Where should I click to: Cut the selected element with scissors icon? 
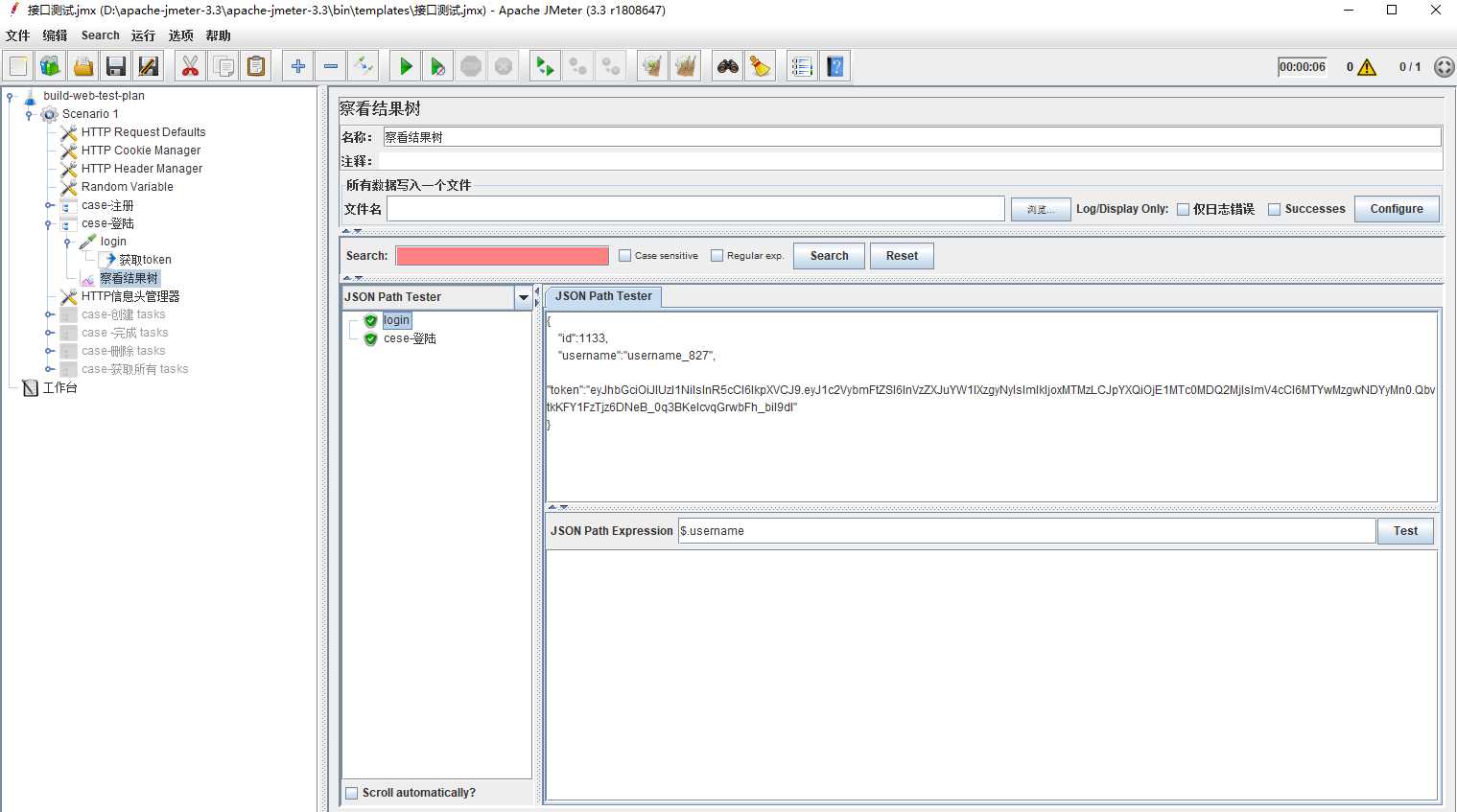click(x=190, y=66)
